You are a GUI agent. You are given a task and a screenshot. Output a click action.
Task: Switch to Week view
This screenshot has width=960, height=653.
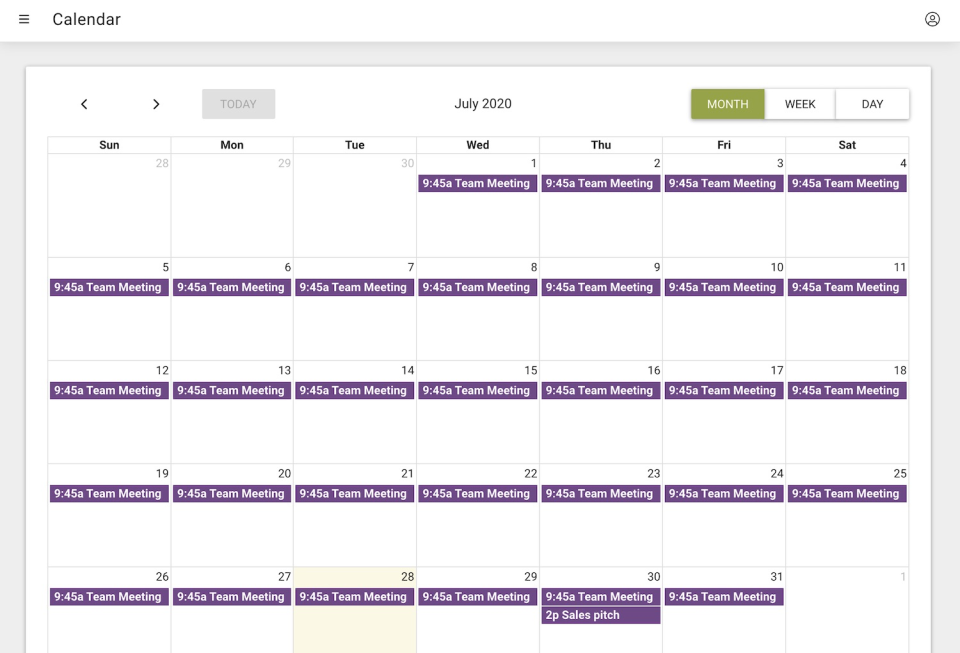click(x=800, y=104)
